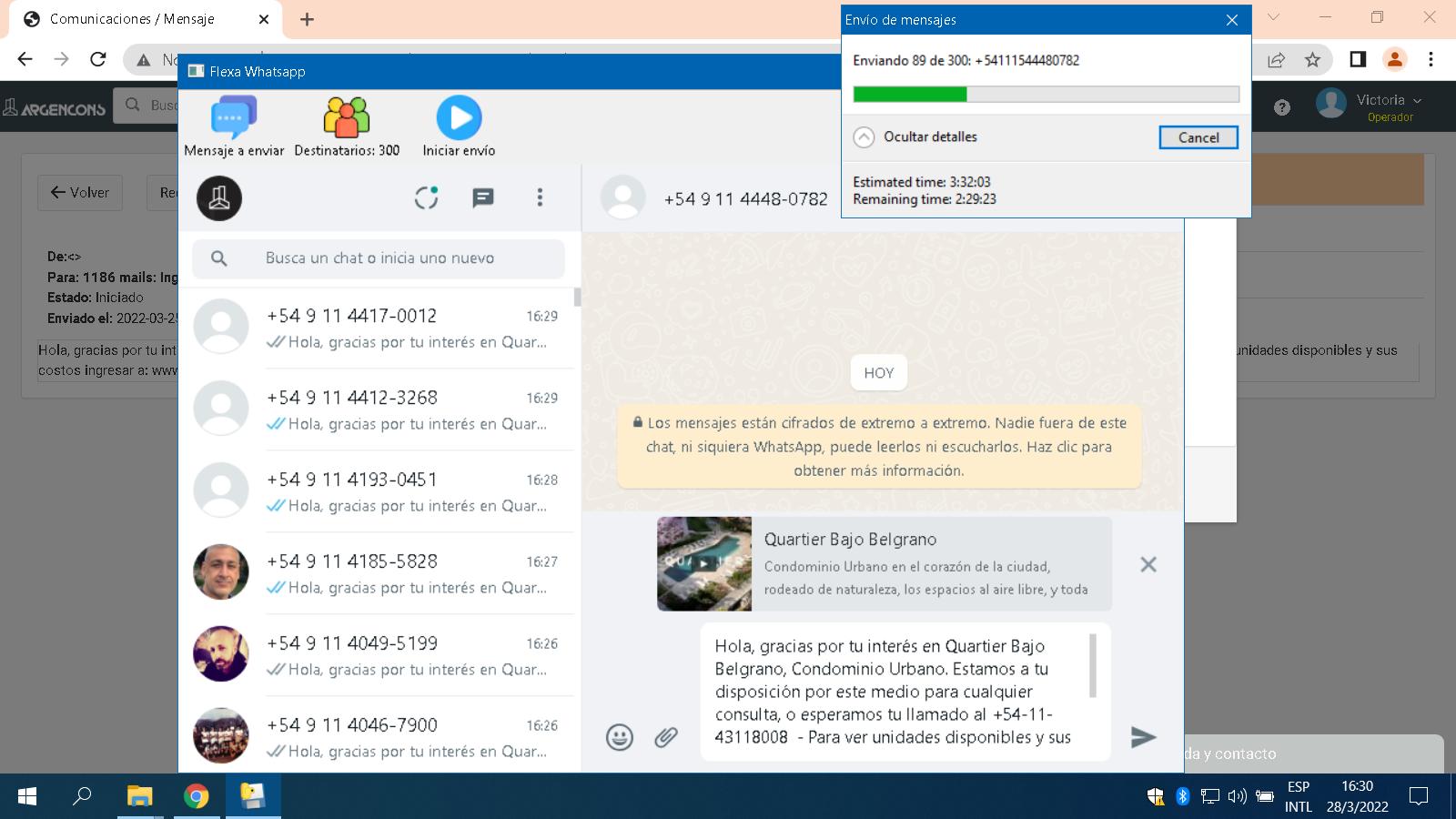Start sending with Iniciar envío play button
The height and width of the screenshot is (819, 1456).
click(x=459, y=118)
